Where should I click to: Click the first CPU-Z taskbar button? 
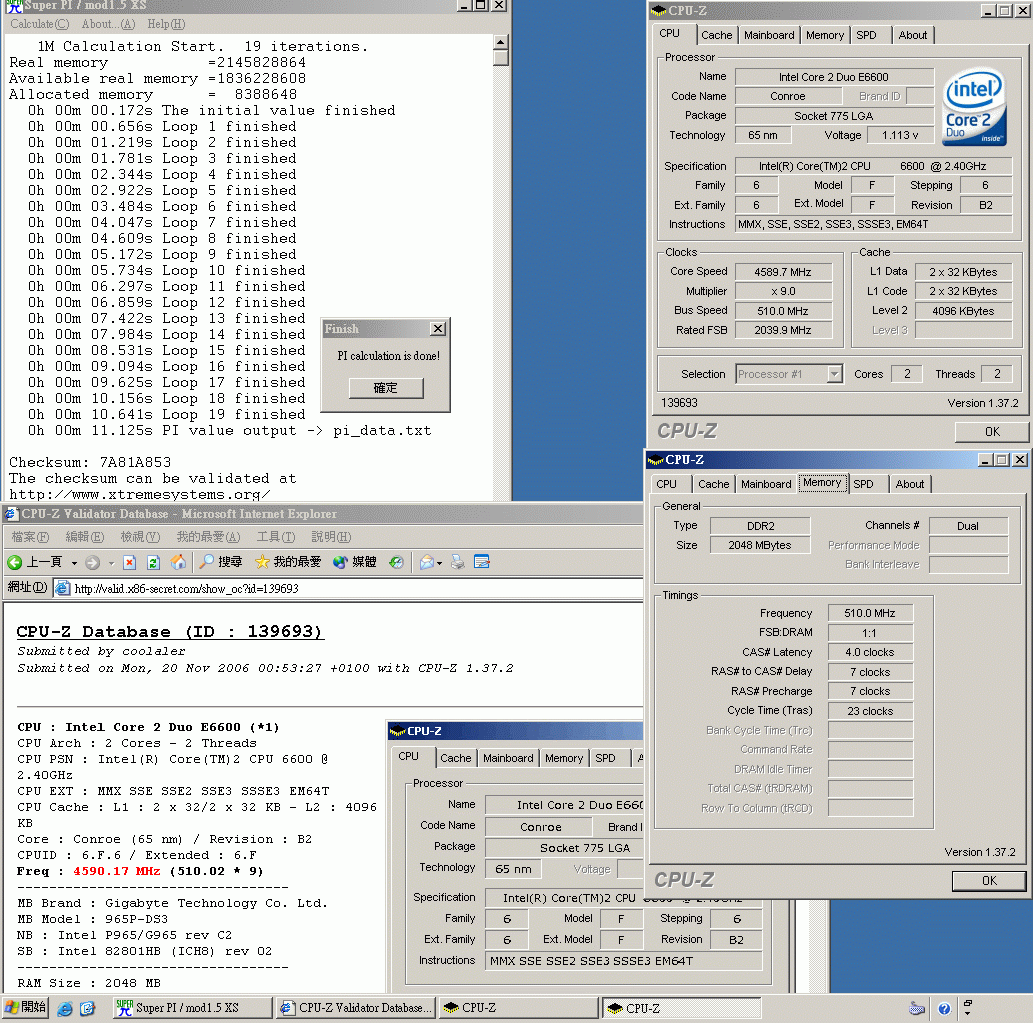[518, 1008]
